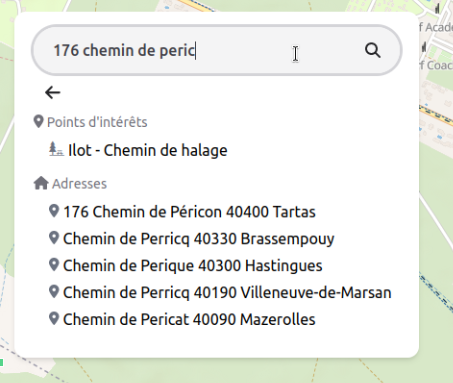Click the magnifying glass search icon

372,50
